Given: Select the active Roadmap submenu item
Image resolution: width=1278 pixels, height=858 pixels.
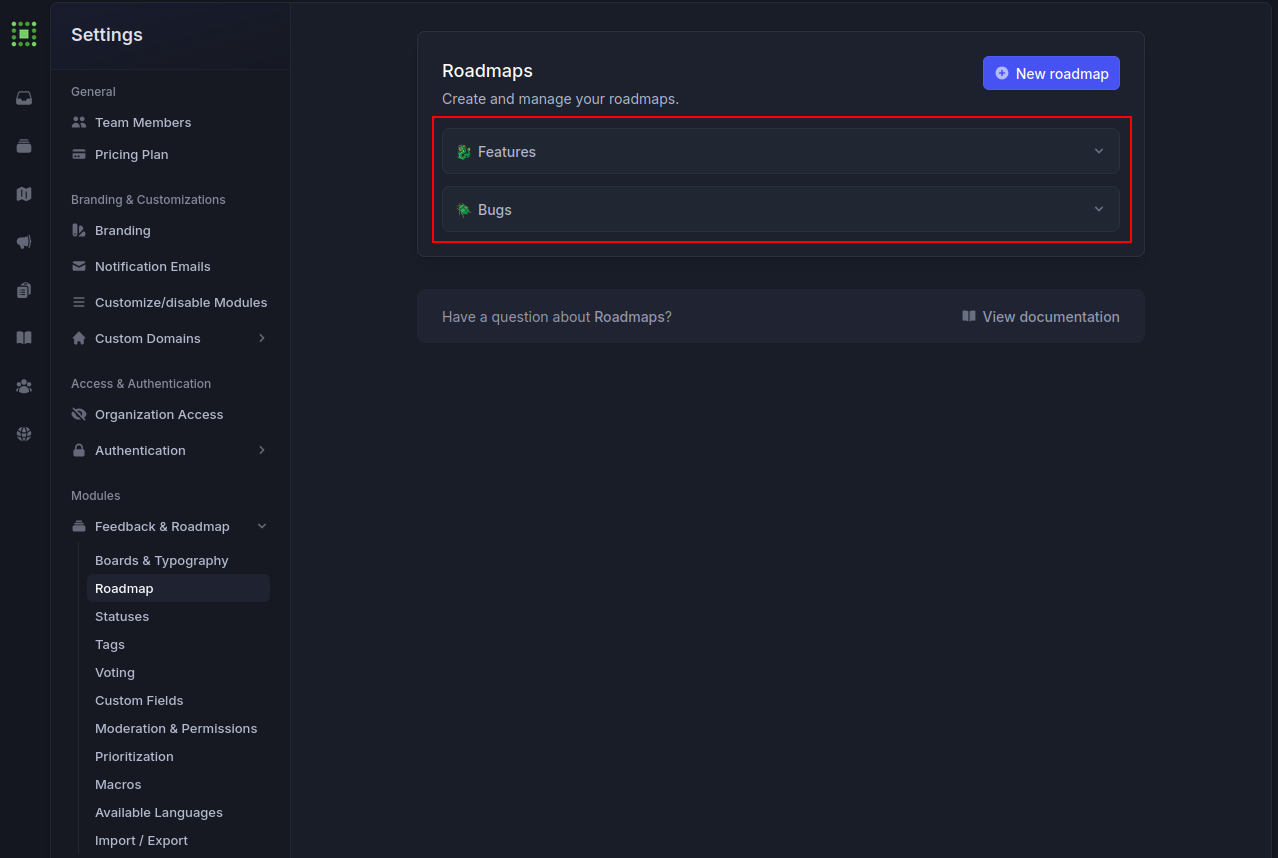Looking at the screenshot, I should pos(178,588).
